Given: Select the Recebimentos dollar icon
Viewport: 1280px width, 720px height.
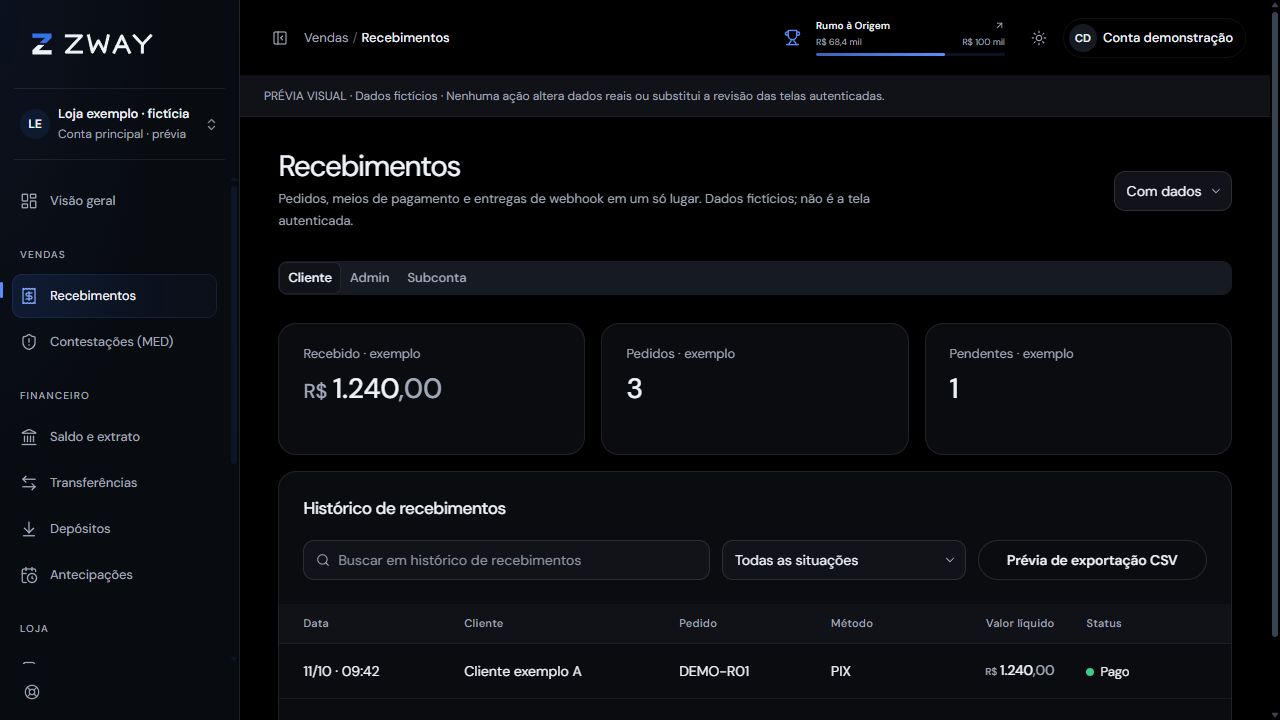Looking at the screenshot, I should [29, 296].
